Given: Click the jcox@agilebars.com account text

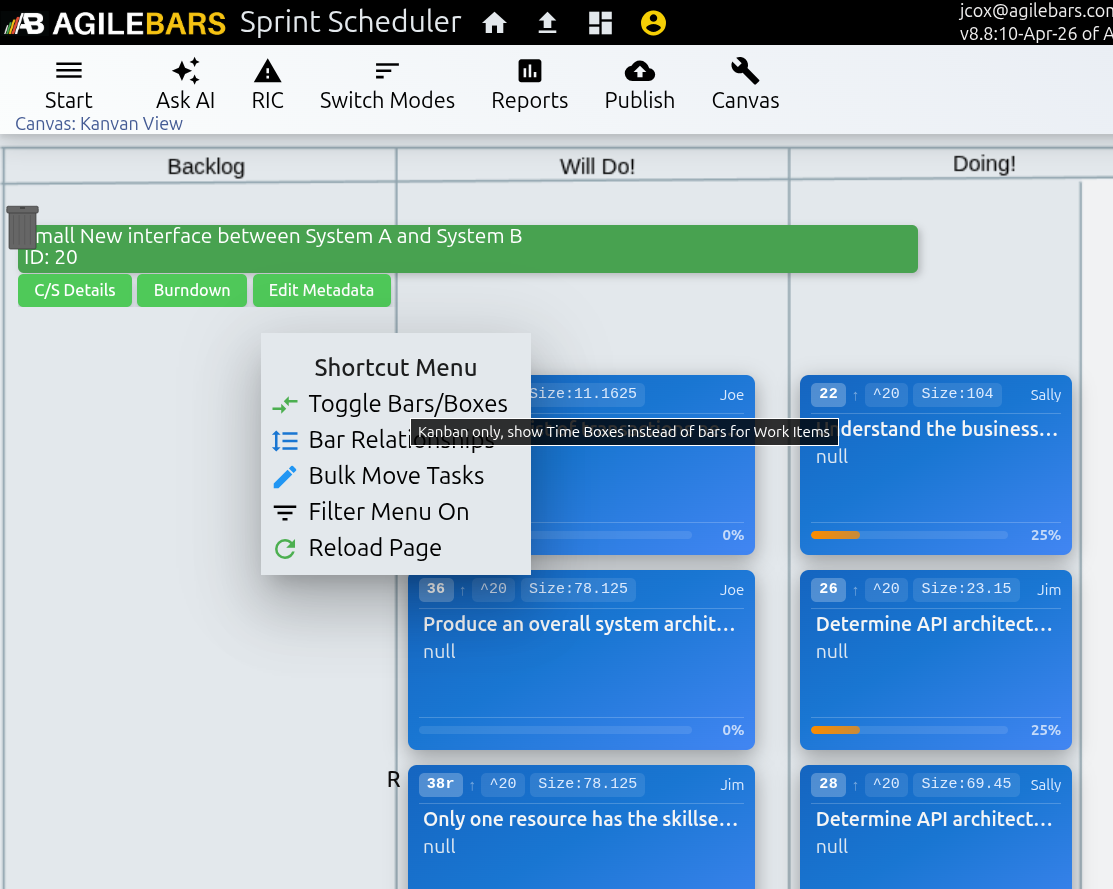Looking at the screenshot, I should pyautogui.click(x=1036, y=11).
